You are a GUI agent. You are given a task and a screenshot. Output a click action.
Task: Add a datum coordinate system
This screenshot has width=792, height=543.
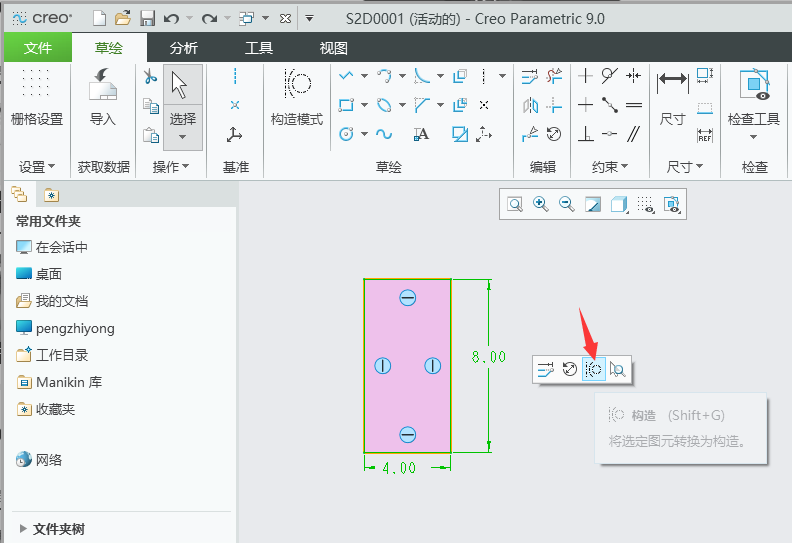pyautogui.click(x=234, y=135)
